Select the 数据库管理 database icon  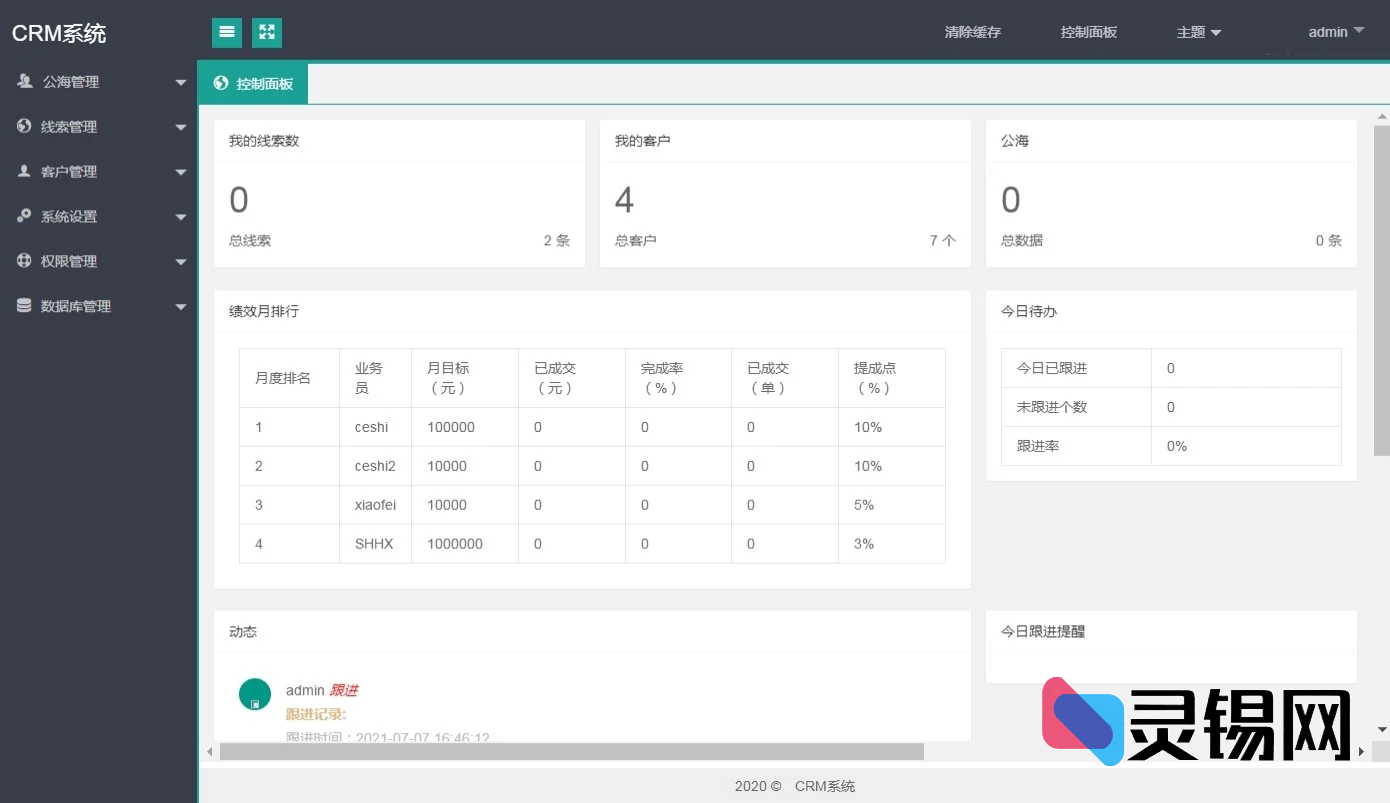pos(24,306)
